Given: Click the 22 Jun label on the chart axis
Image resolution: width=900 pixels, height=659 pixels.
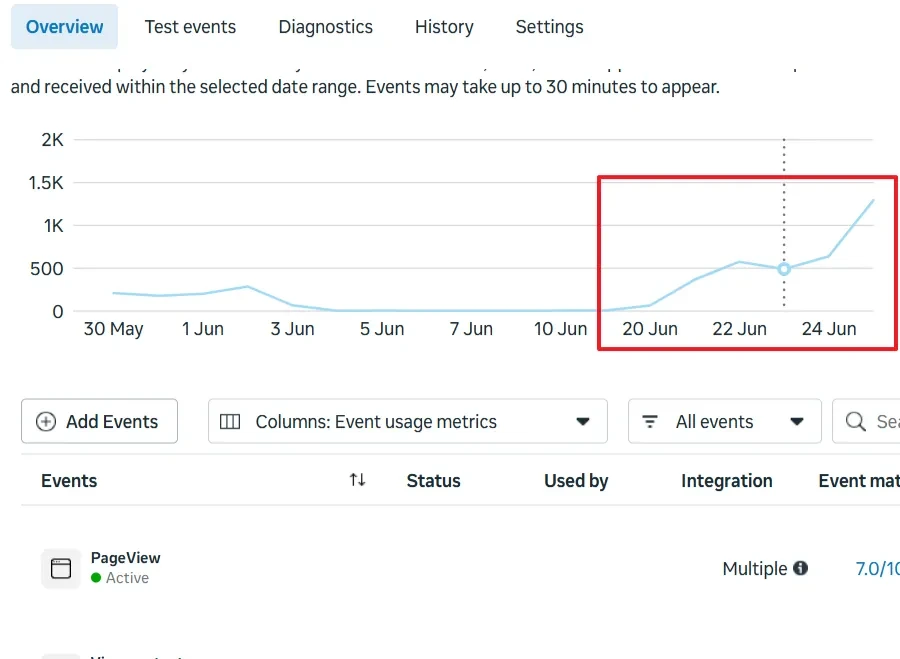Looking at the screenshot, I should tap(739, 329).
